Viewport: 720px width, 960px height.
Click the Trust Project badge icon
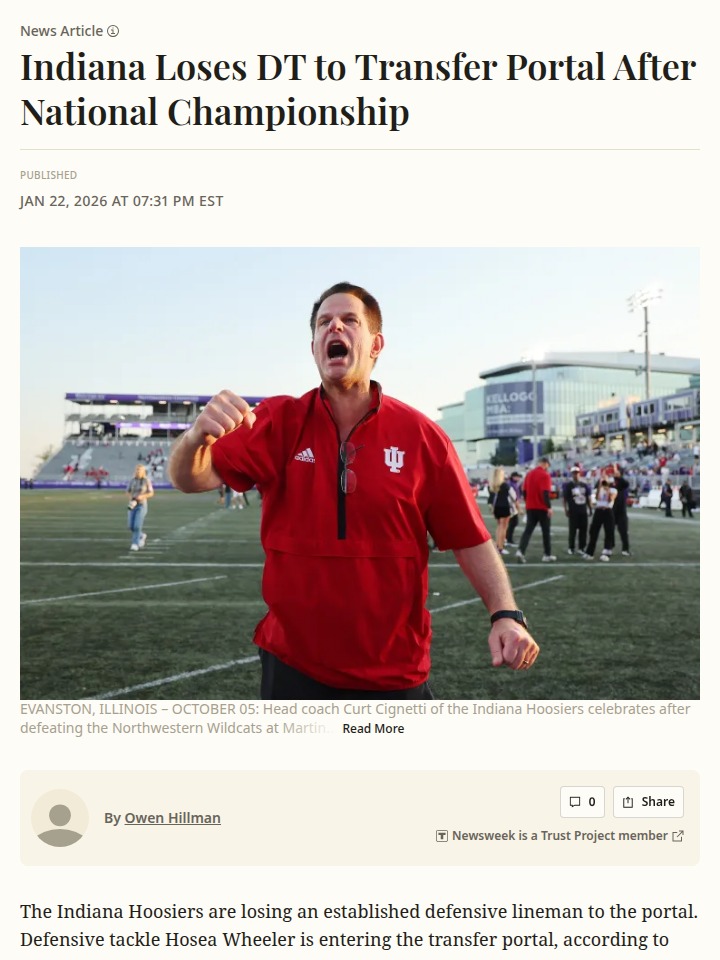point(442,836)
